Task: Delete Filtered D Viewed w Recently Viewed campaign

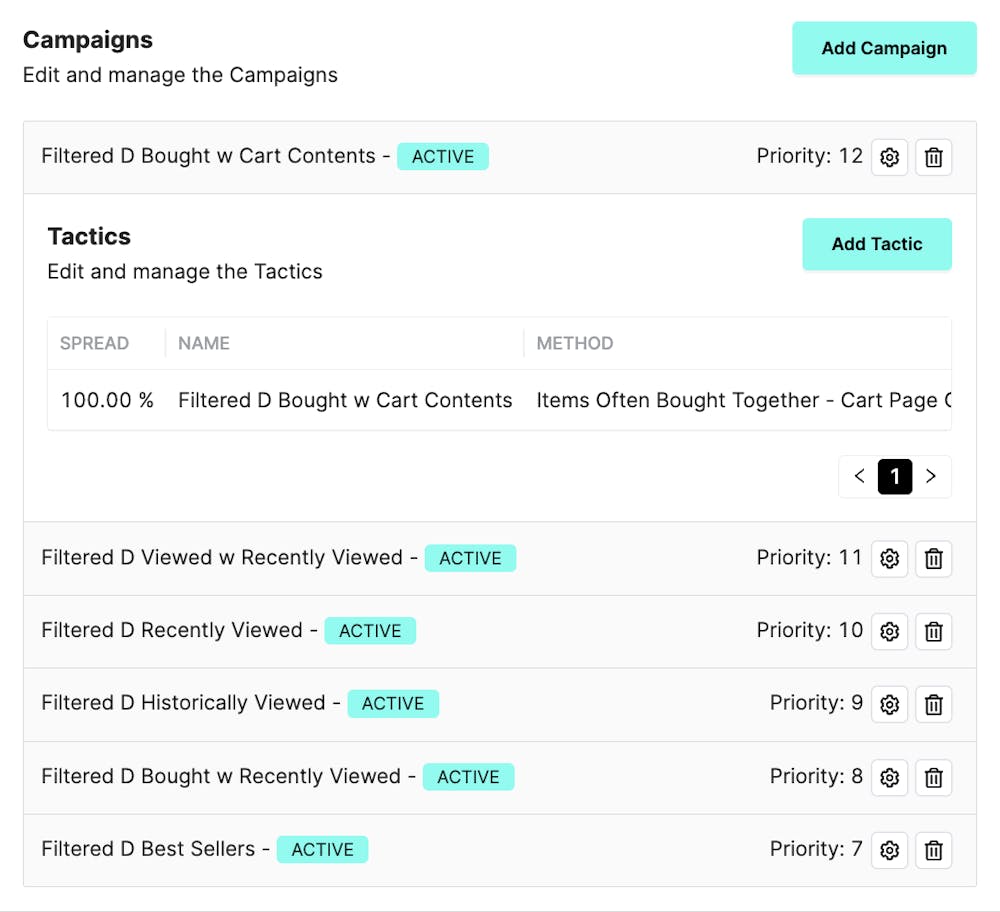Action: tap(933, 559)
